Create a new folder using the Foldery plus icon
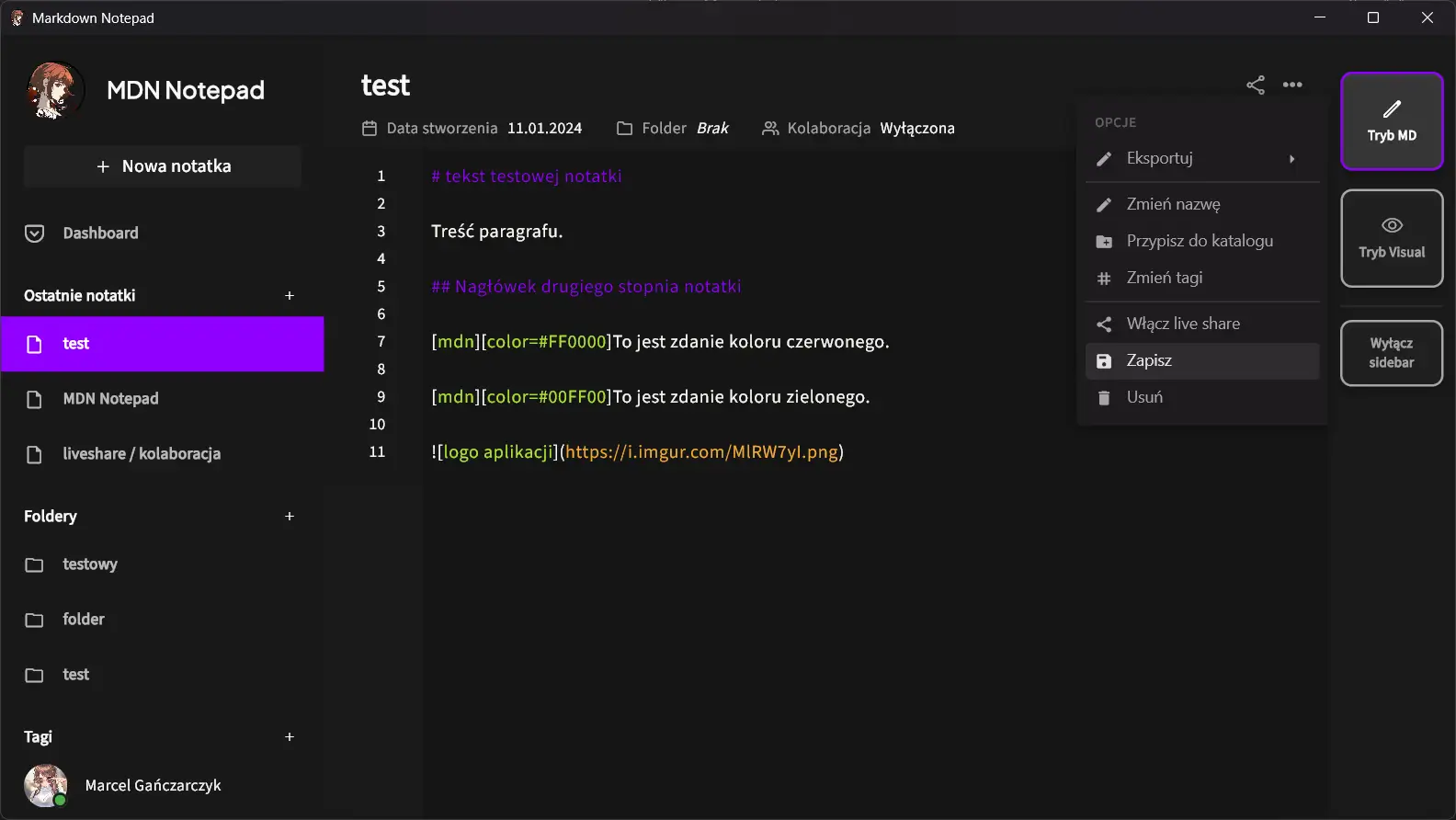The image size is (1456, 820). (290, 517)
